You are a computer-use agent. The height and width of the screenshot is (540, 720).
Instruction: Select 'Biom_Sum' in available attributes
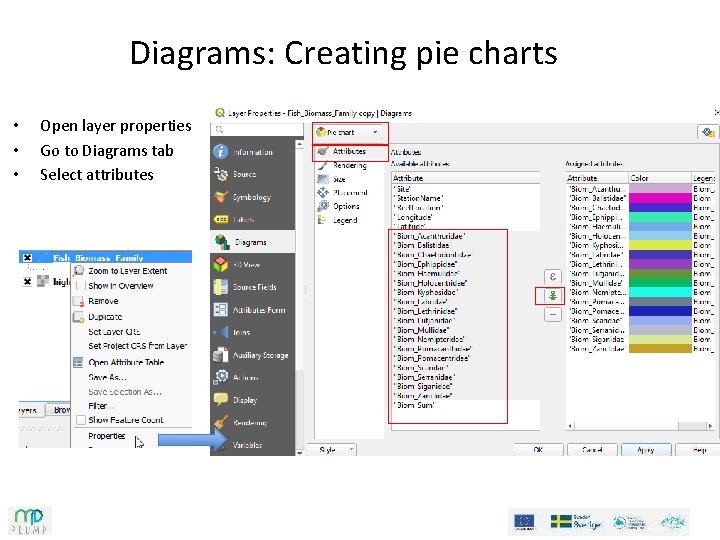415,405
